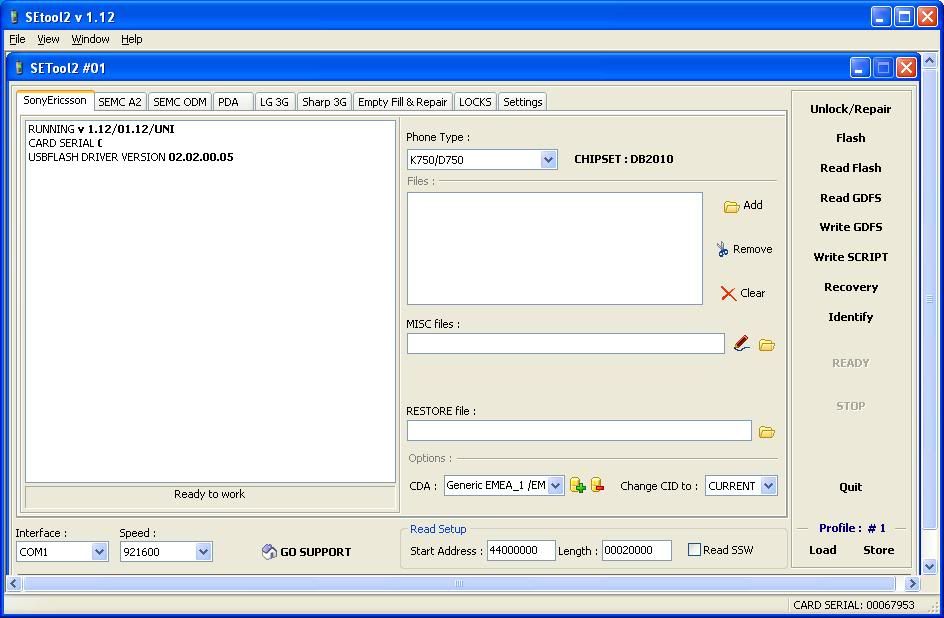This screenshot has height=618, width=944.
Task: Click the Recovery button
Action: (850, 287)
